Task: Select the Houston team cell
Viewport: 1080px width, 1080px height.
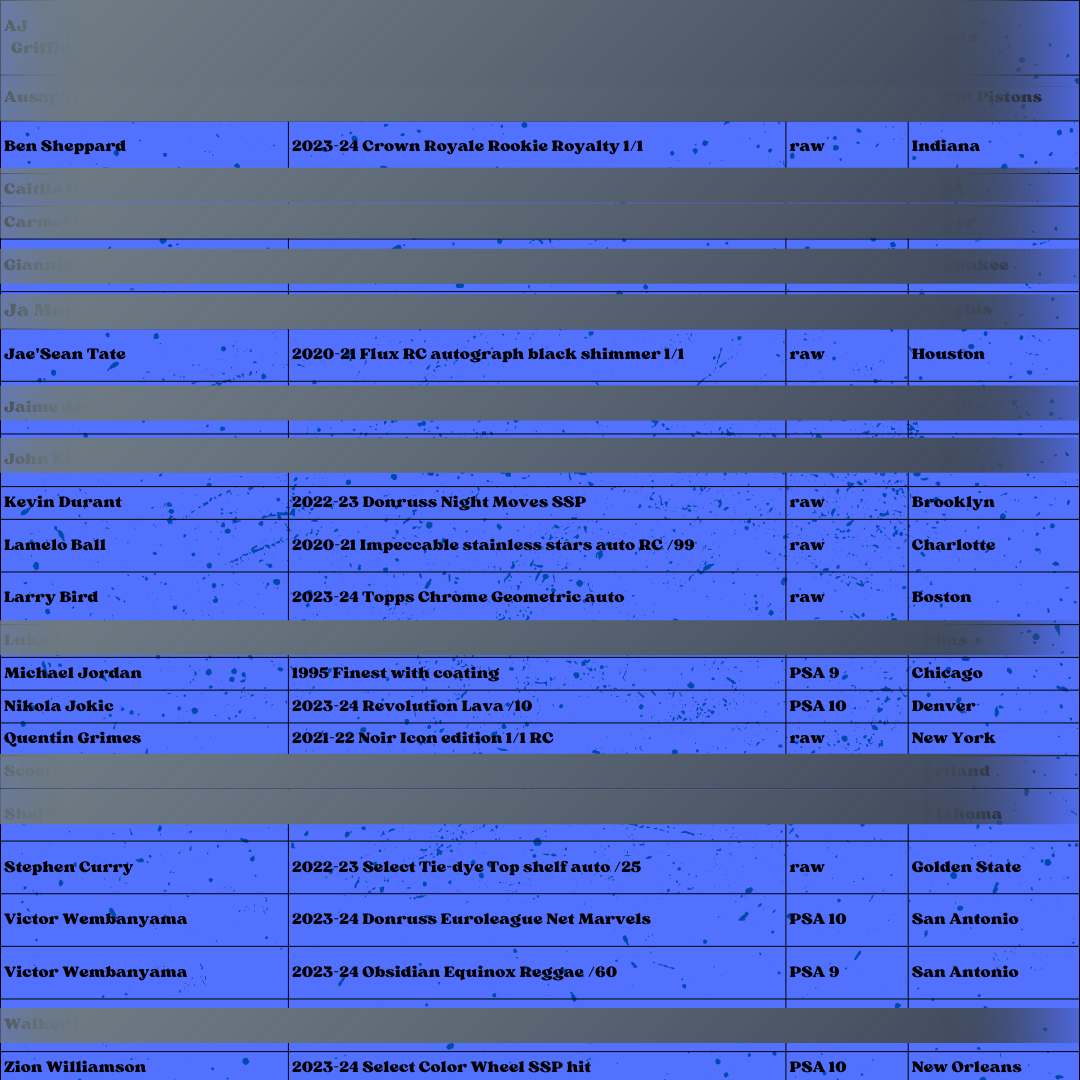Action: (947, 354)
